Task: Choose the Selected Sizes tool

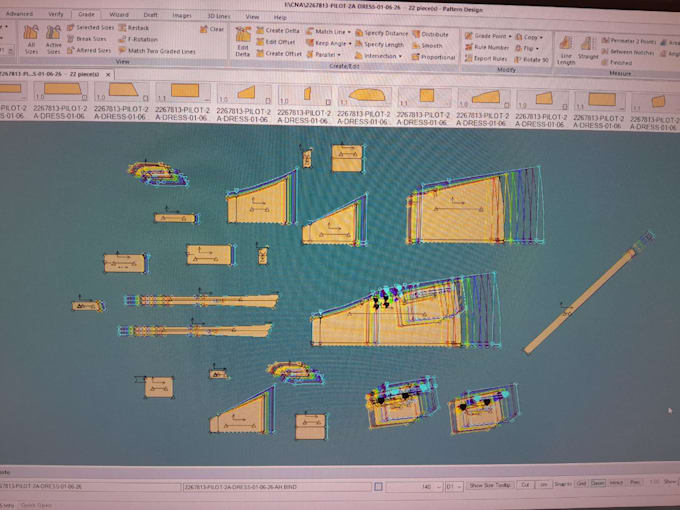Action: point(90,27)
